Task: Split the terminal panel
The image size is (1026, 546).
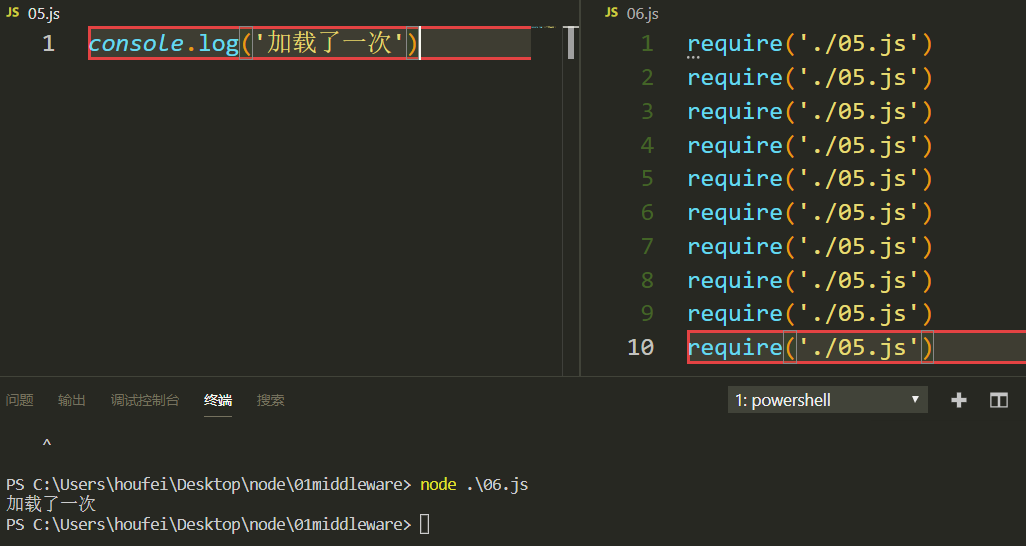Action: click(x=999, y=400)
